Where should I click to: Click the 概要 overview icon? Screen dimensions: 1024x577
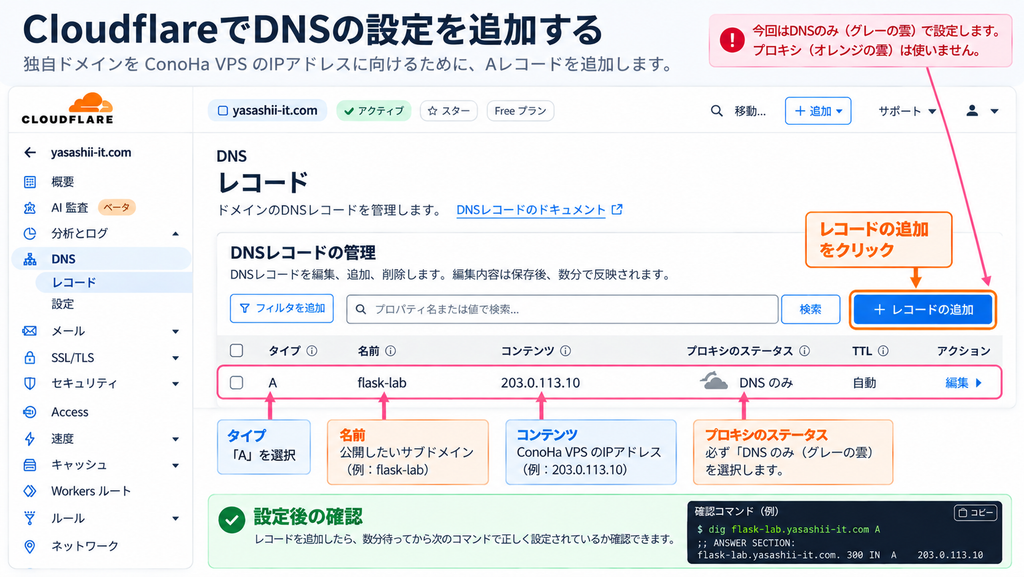coord(30,181)
